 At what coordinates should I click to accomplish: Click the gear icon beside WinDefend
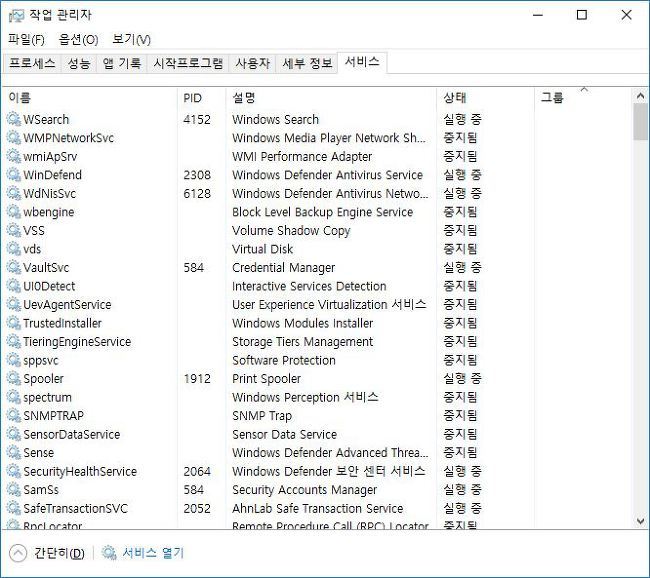(x=14, y=175)
